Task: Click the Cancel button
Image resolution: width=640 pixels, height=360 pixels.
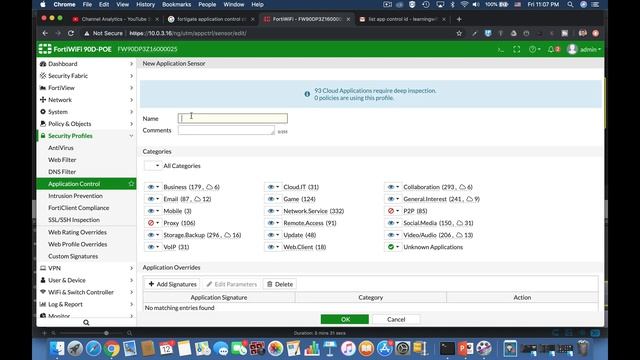Action: [396, 319]
